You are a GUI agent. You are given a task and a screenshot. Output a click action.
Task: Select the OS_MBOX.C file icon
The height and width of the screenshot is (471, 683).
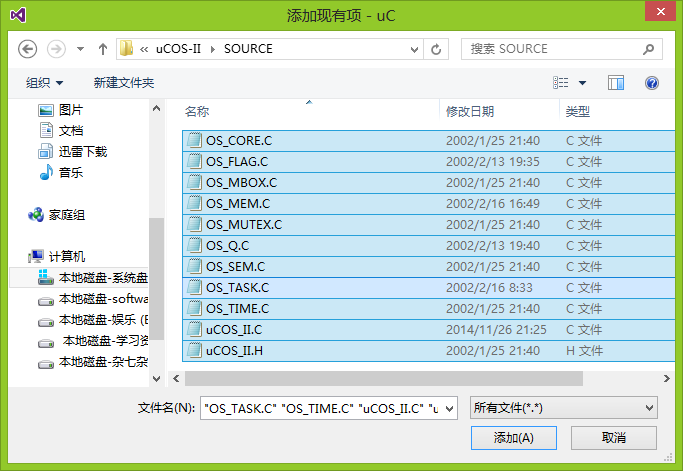194,182
